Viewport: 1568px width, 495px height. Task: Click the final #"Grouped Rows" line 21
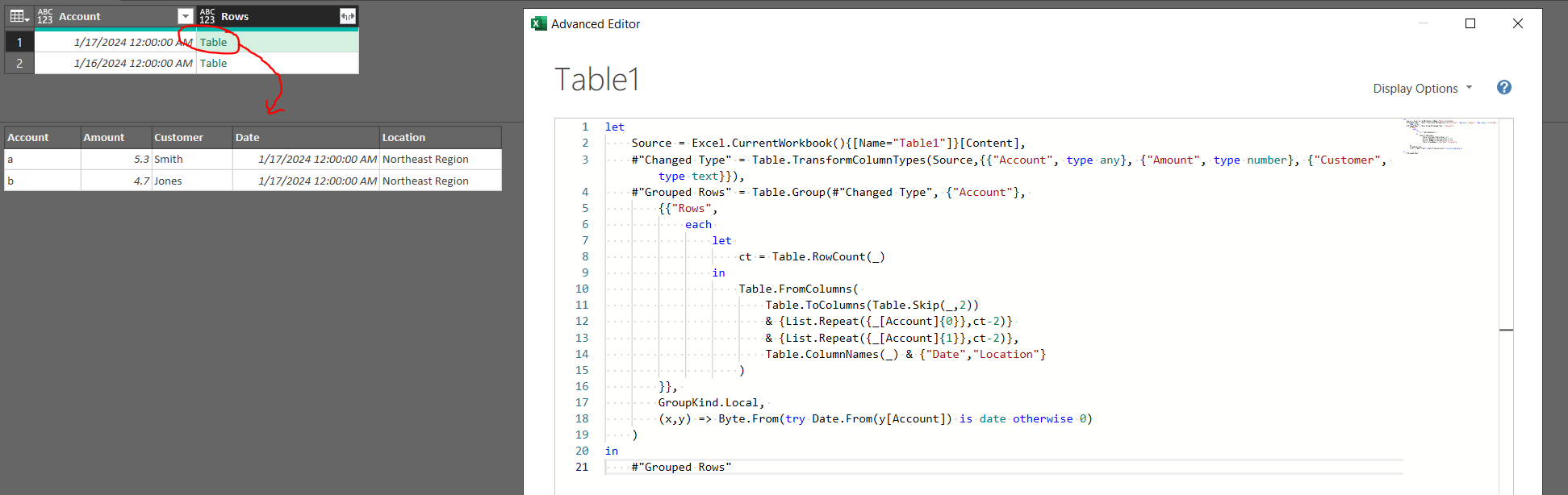point(681,467)
